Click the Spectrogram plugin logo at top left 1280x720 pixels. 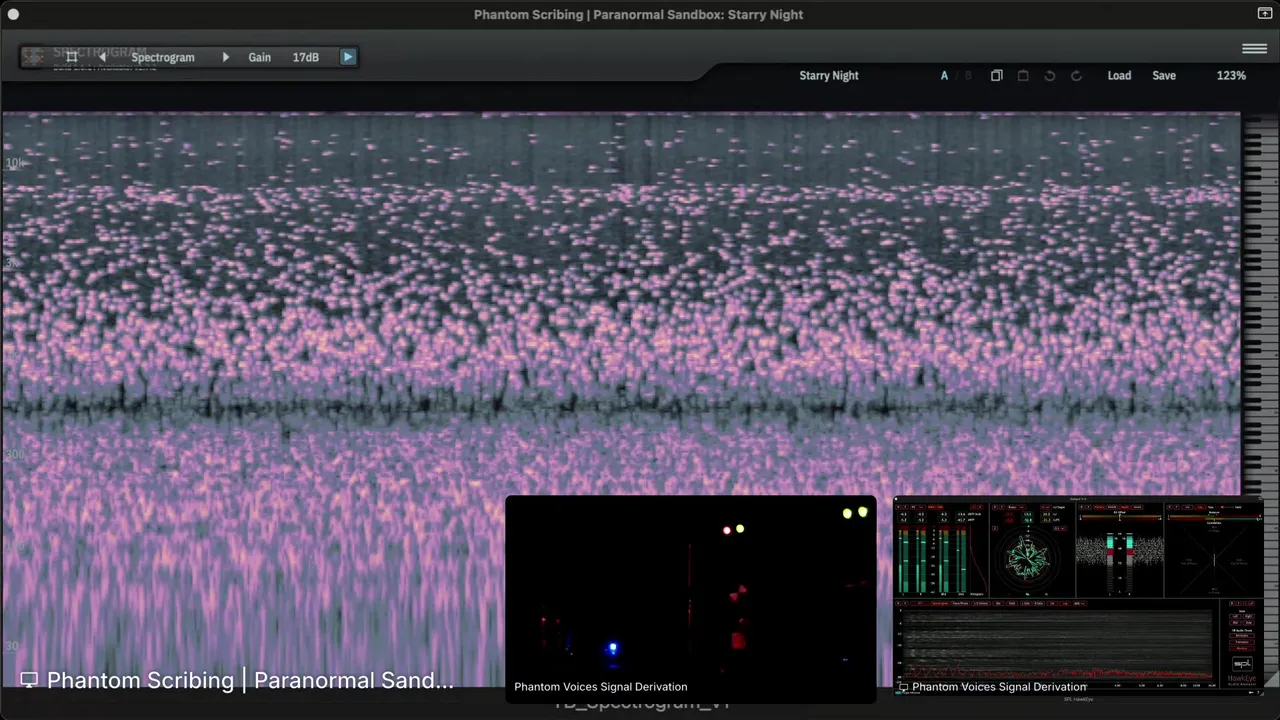[34, 57]
